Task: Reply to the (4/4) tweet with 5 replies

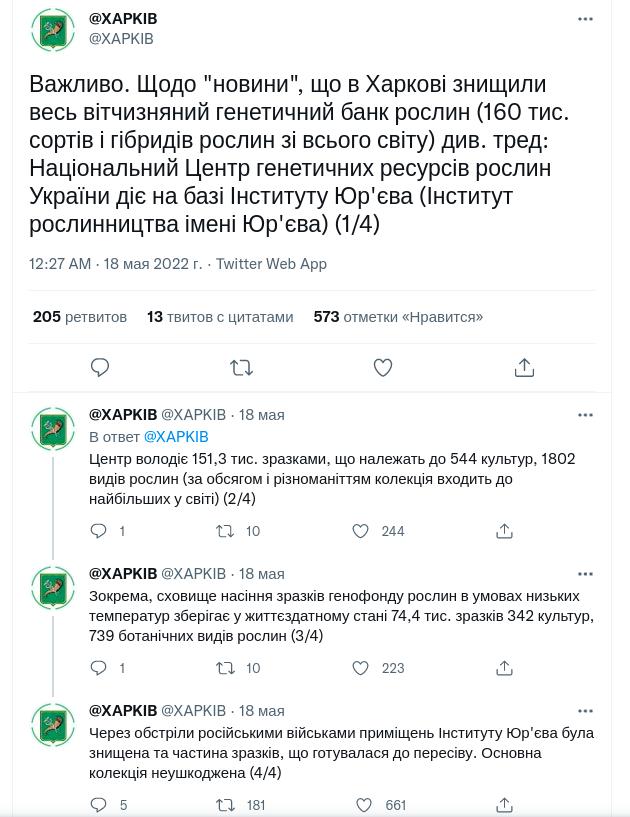Action: point(98,804)
